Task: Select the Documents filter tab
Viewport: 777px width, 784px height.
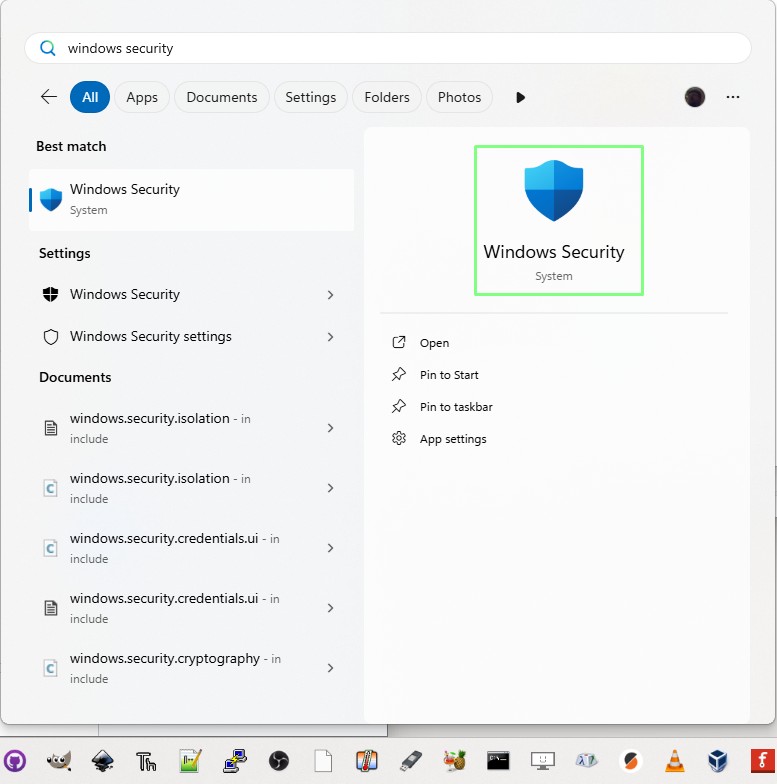Action: (x=222, y=97)
